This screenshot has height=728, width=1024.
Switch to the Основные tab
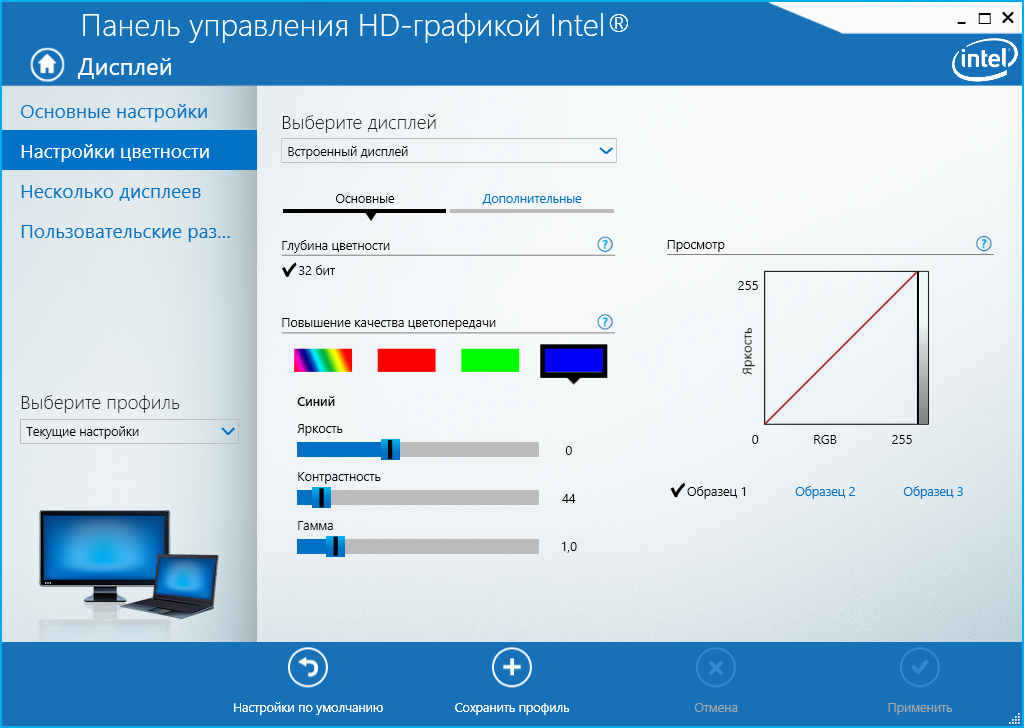point(364,198)
